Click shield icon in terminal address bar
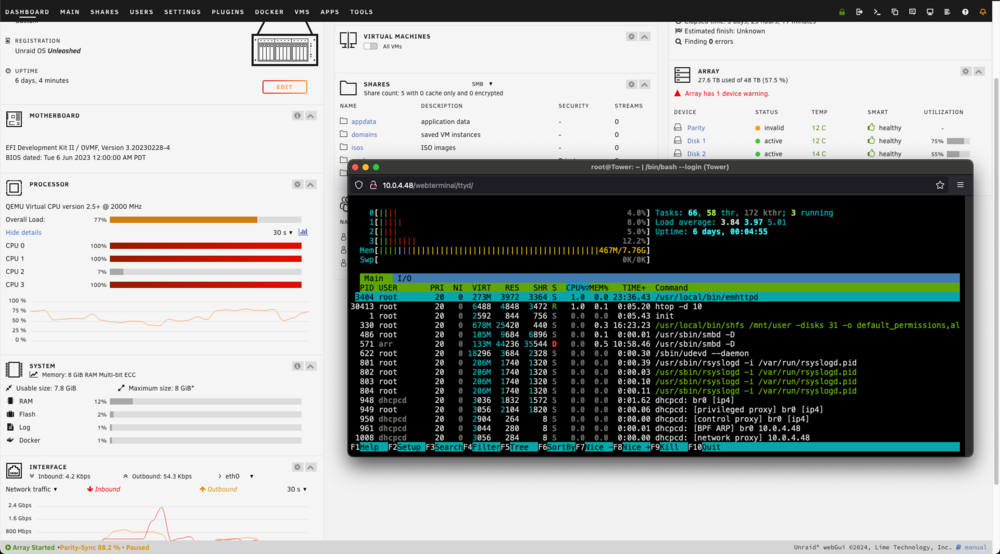Viewport: 1000px width, 554px height. pyautogui.click(x=359, y=186)
